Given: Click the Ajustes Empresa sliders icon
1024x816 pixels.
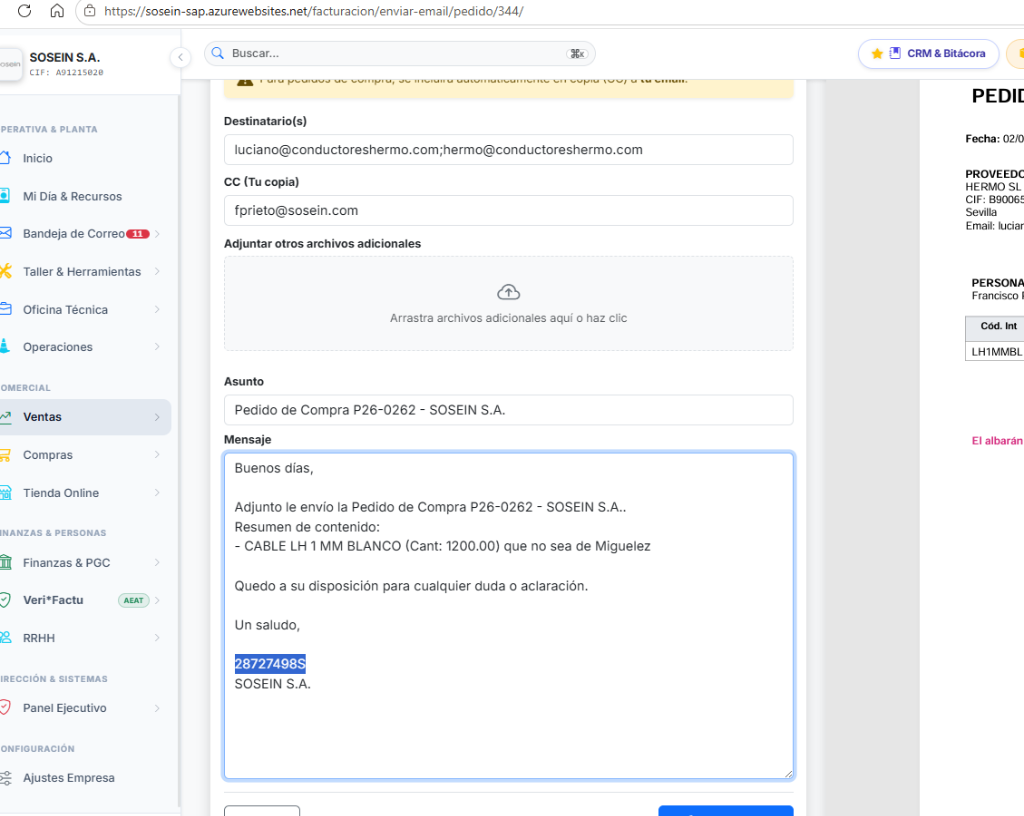Looking at the screenshot, I should tap(5, 777).
